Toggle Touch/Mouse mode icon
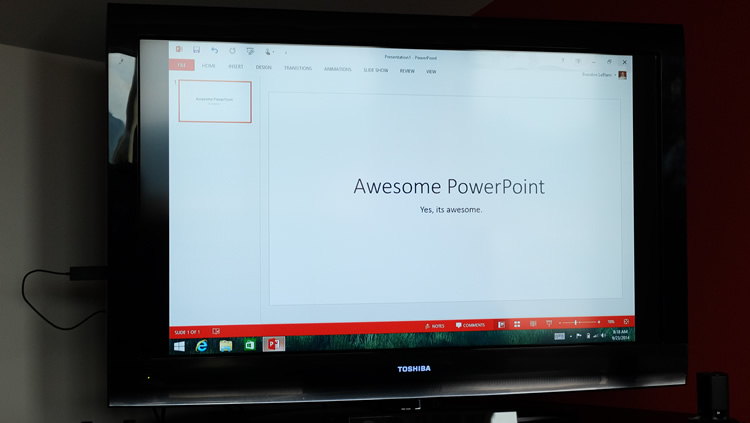 click(x=268, y=52)
